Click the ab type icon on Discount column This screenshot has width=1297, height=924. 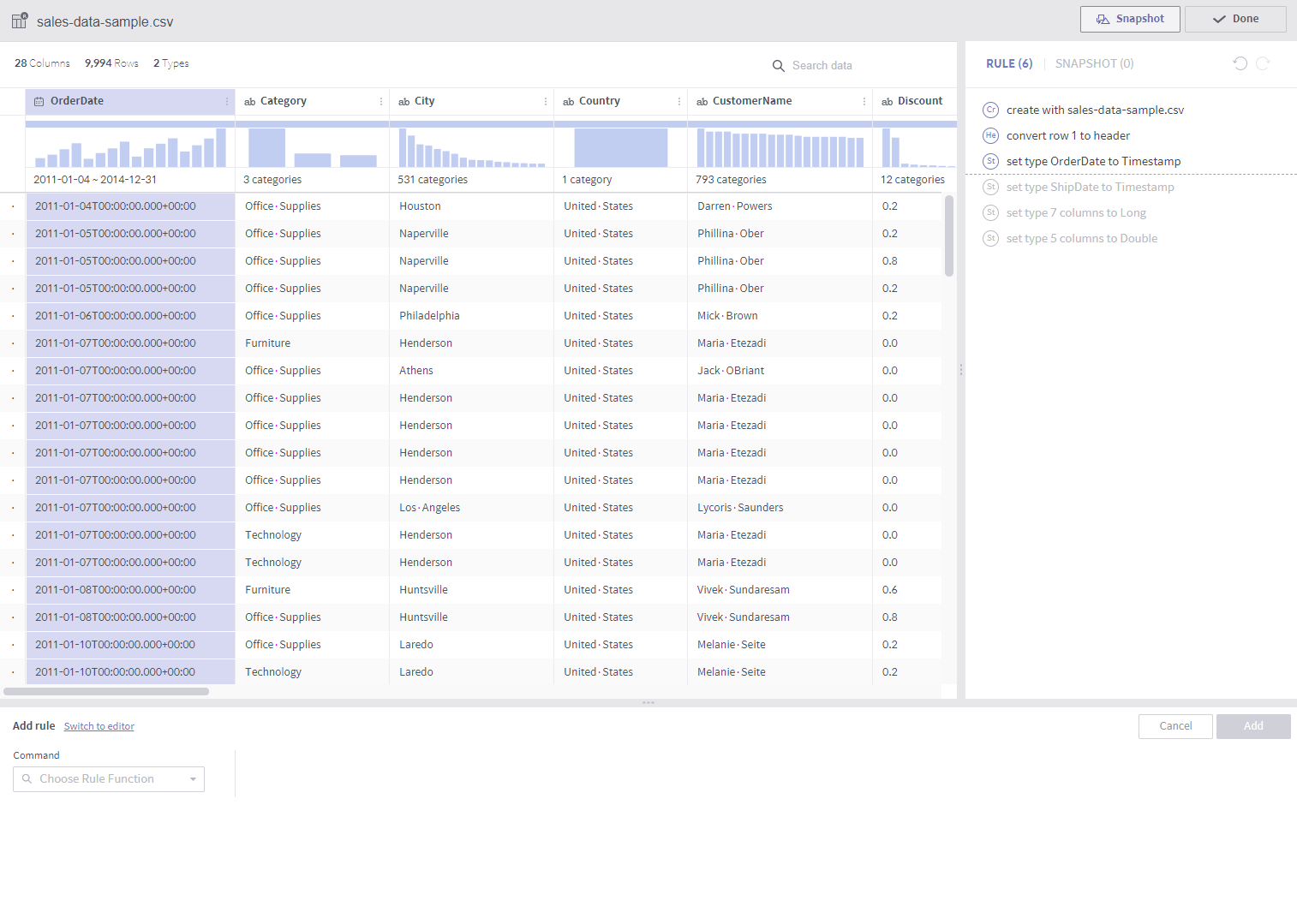pyautogui.click(x=887, y=101)
